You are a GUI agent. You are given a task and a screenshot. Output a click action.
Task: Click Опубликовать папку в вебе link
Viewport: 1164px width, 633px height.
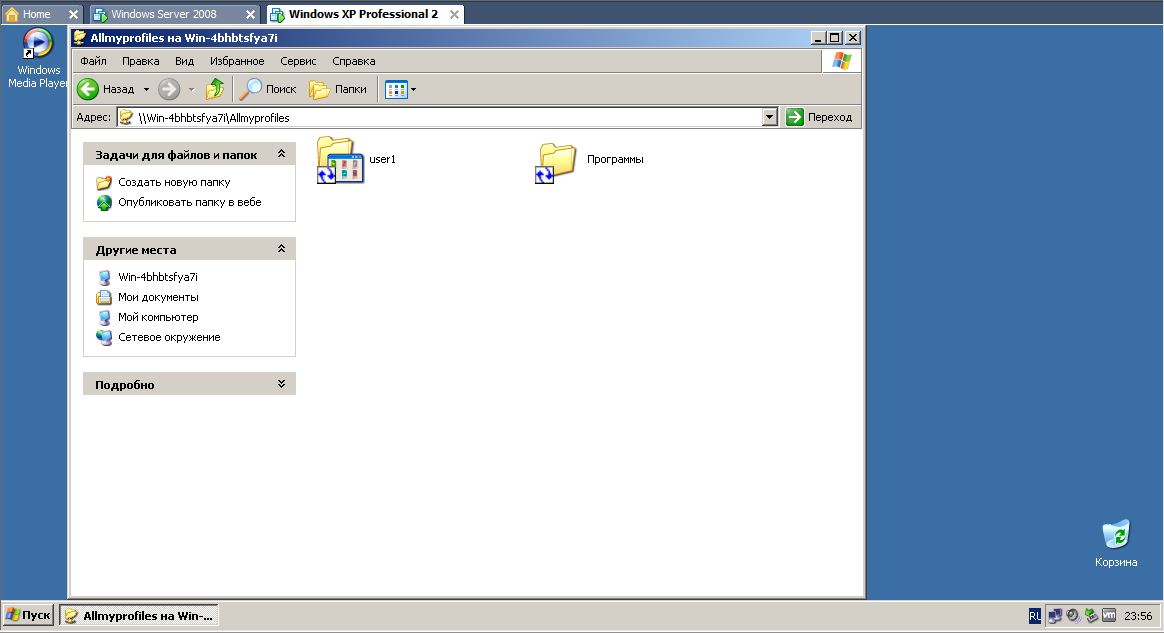(189, 202)
